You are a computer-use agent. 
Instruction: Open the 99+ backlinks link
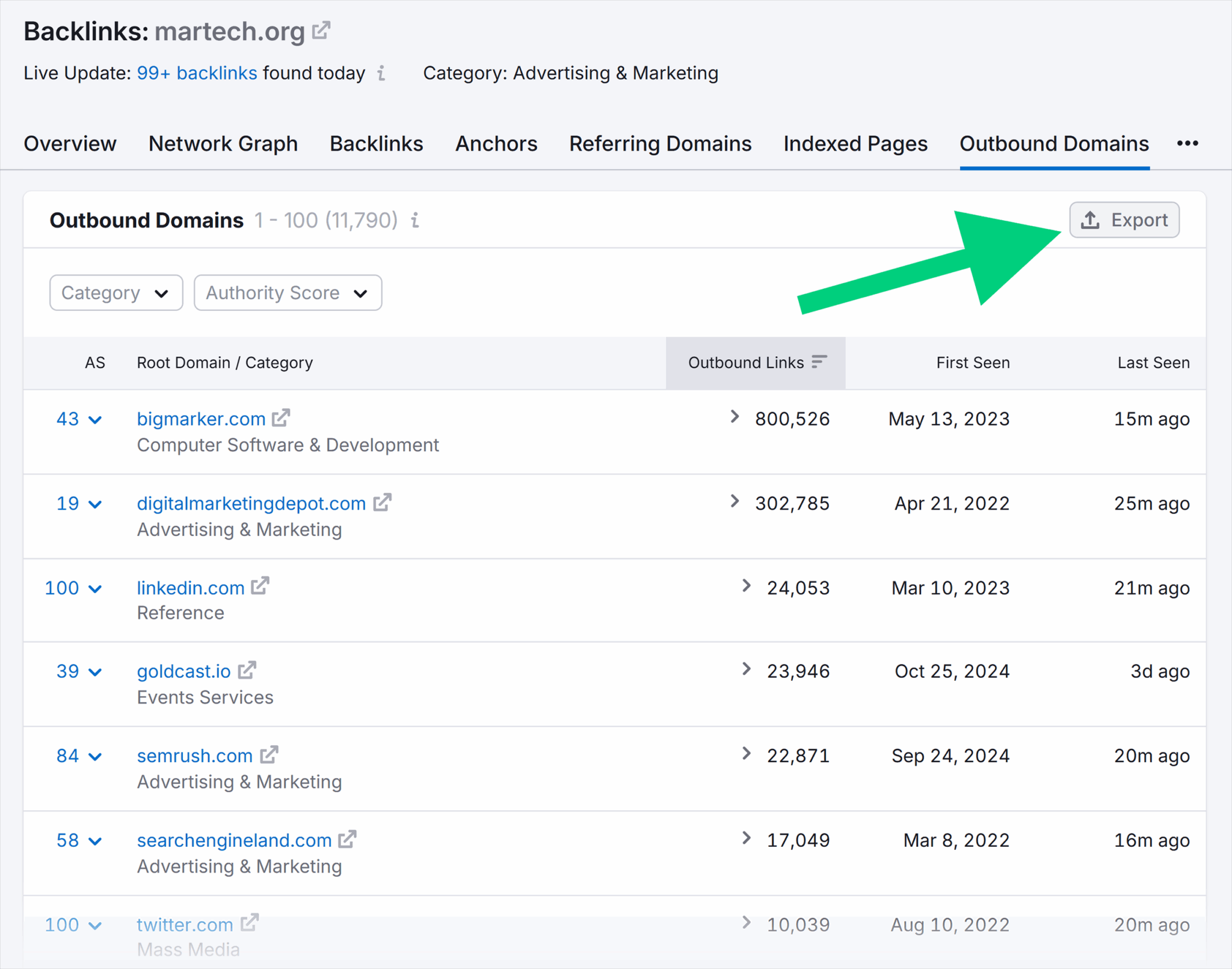click(197, 73)
